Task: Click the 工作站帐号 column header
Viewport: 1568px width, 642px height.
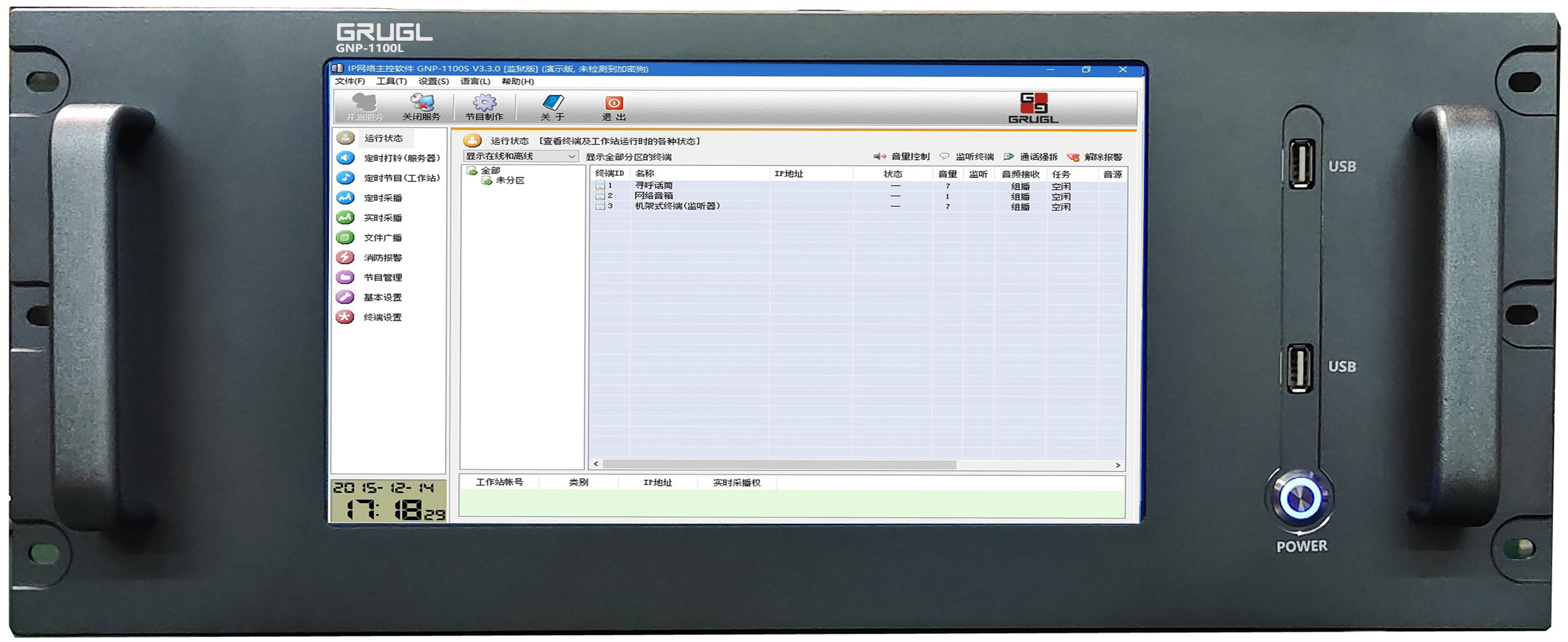Action: (x=499, y=482)
